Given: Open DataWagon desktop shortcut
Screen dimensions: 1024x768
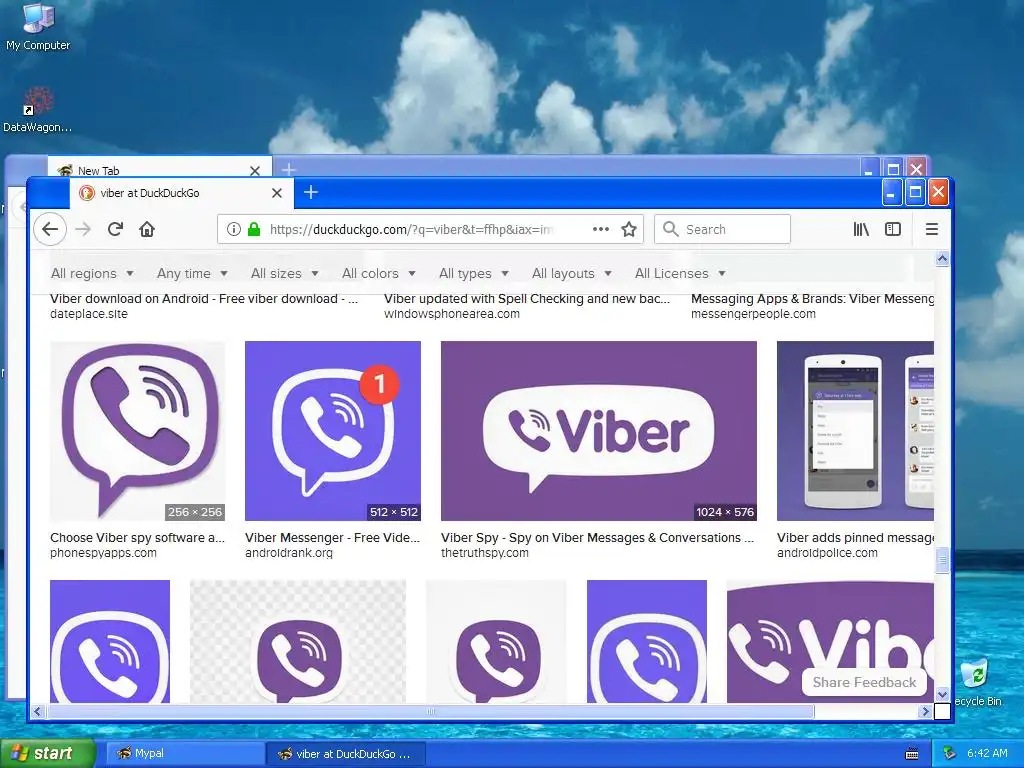Looking at the screenshot, I should tap(37, 110).
